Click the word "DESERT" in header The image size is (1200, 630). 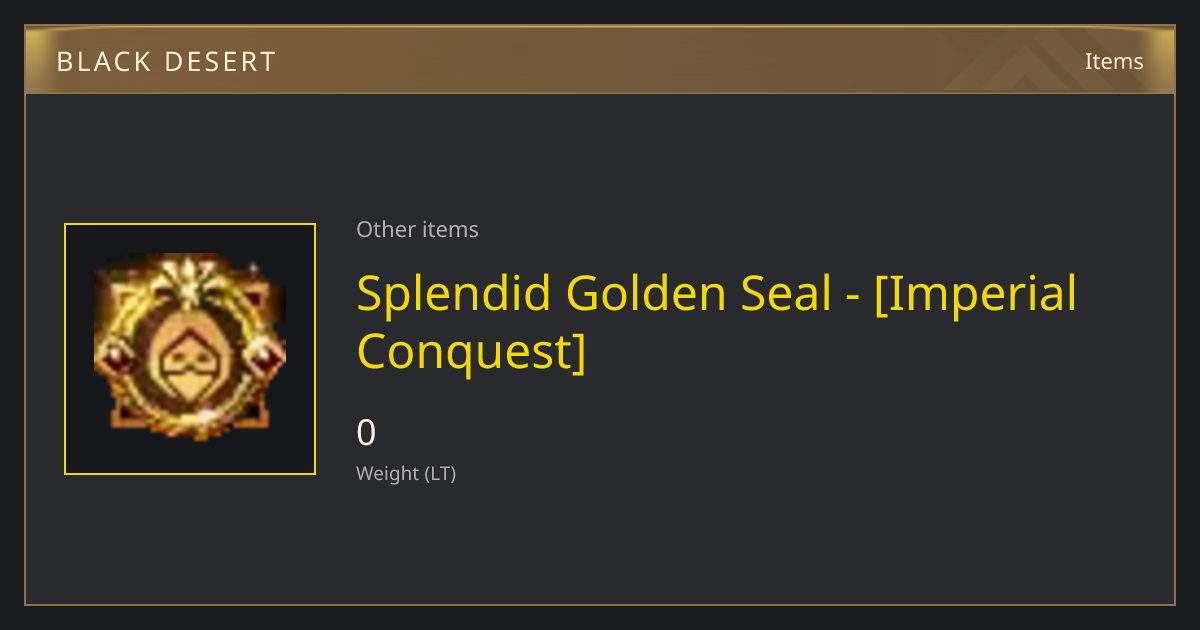tap(223, 62)
